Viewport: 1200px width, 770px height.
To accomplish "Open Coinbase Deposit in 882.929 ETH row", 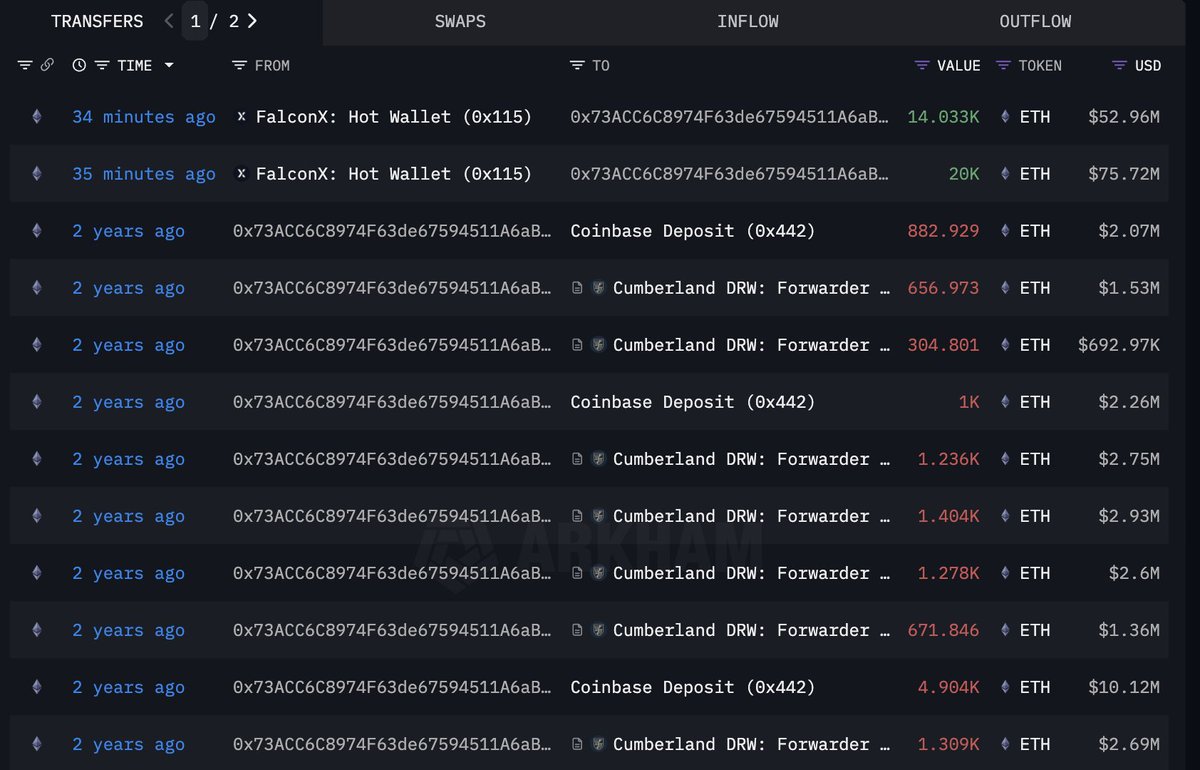I will point(693,231).
